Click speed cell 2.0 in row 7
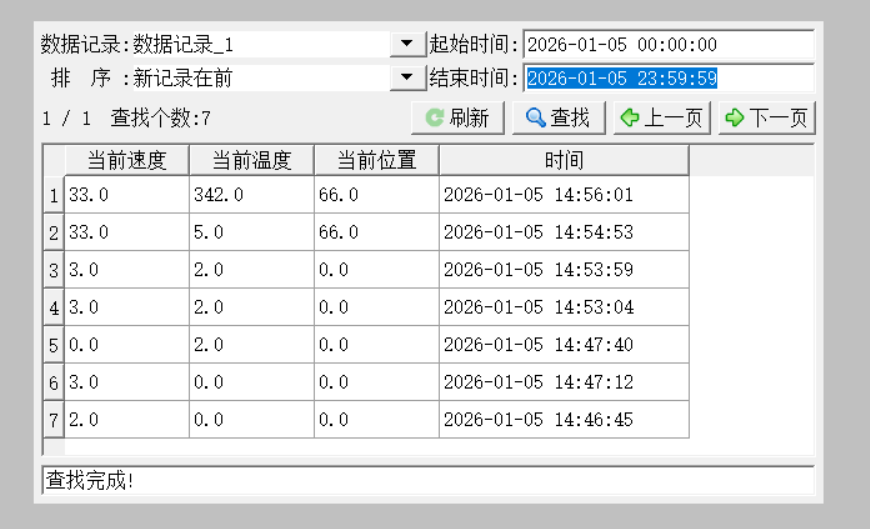 click(127, 420)
